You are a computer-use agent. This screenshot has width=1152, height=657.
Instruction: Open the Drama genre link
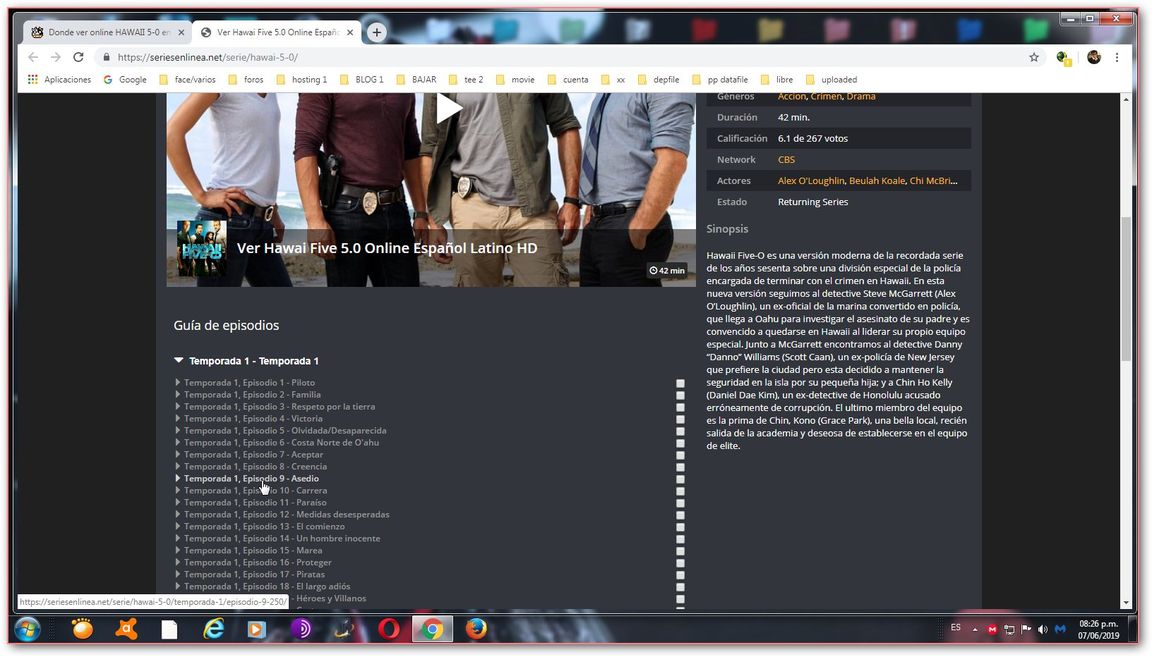[861, 96]
